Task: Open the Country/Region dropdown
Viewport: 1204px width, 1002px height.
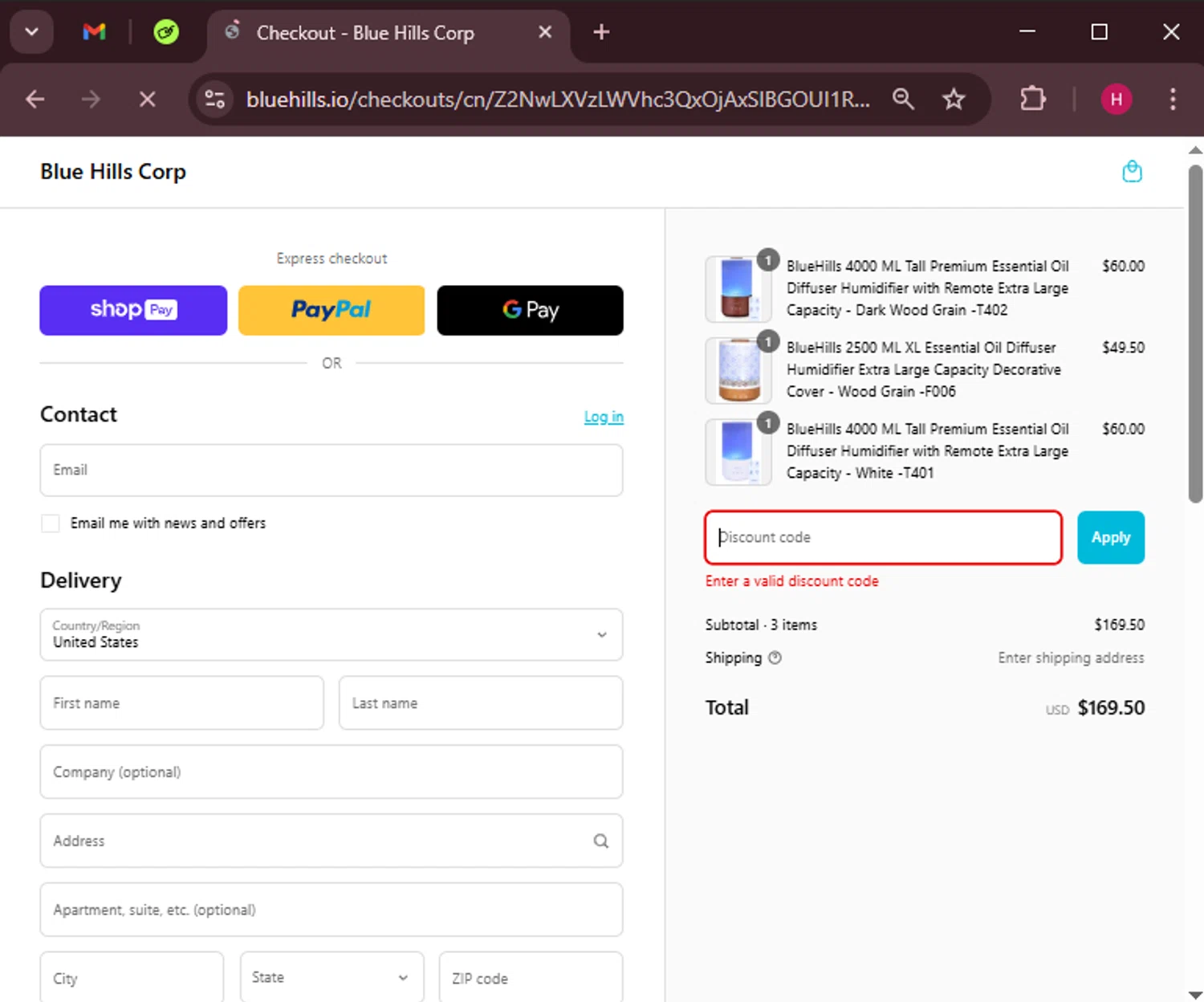Action: [x=332, y=634]
